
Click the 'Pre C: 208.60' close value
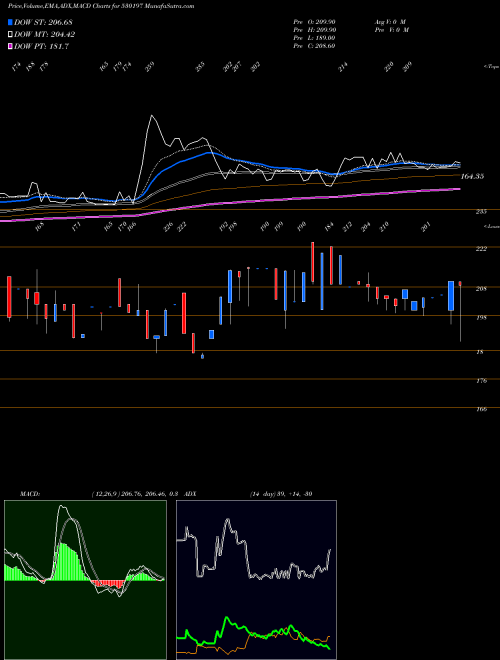pyautogui.click(x=314, y=46)
